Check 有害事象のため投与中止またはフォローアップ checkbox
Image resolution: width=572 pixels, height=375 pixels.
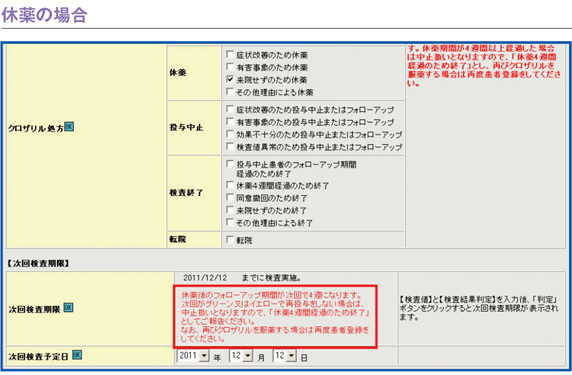pos(230,121)
